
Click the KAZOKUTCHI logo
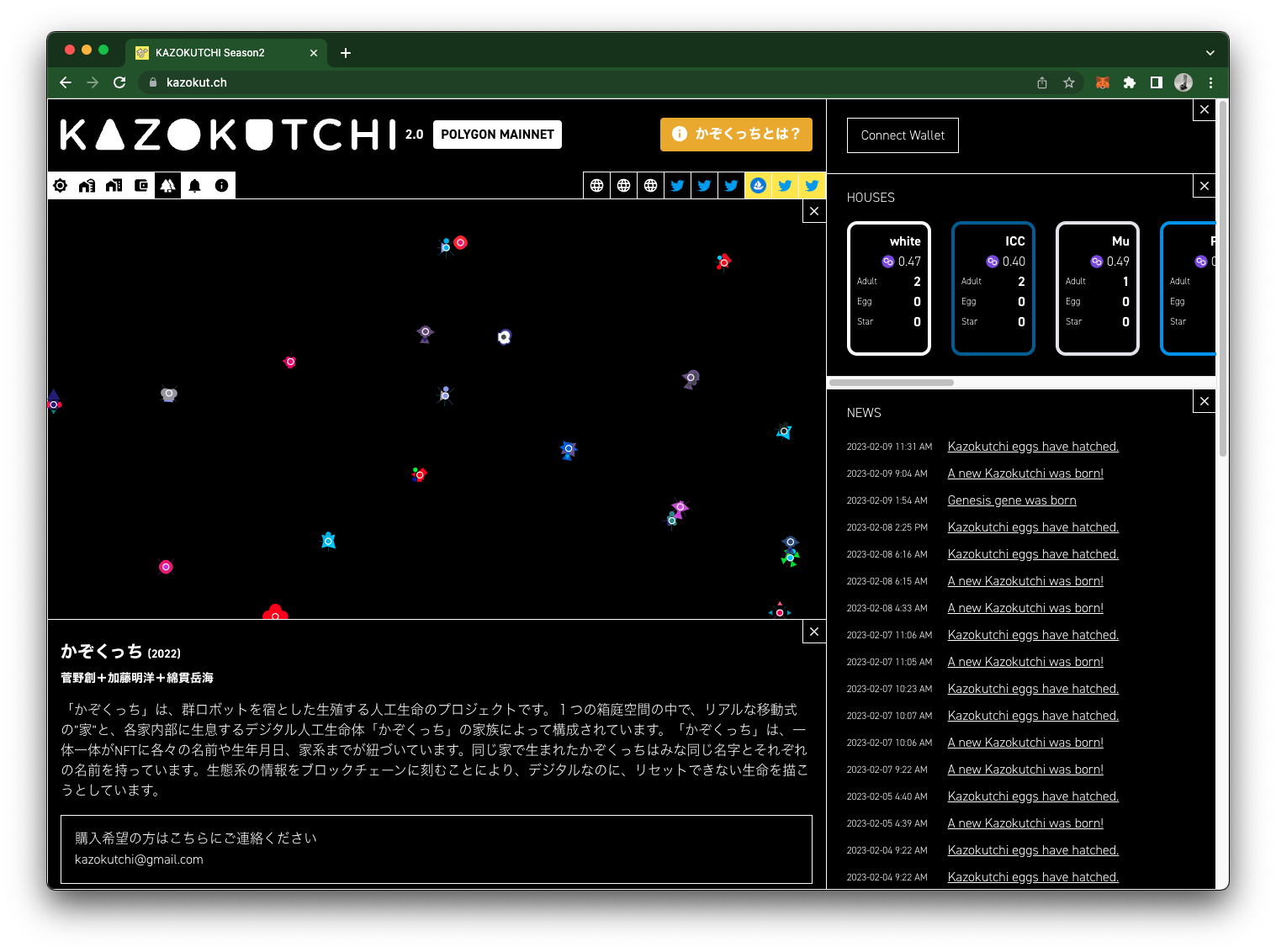tap(228, 135)
